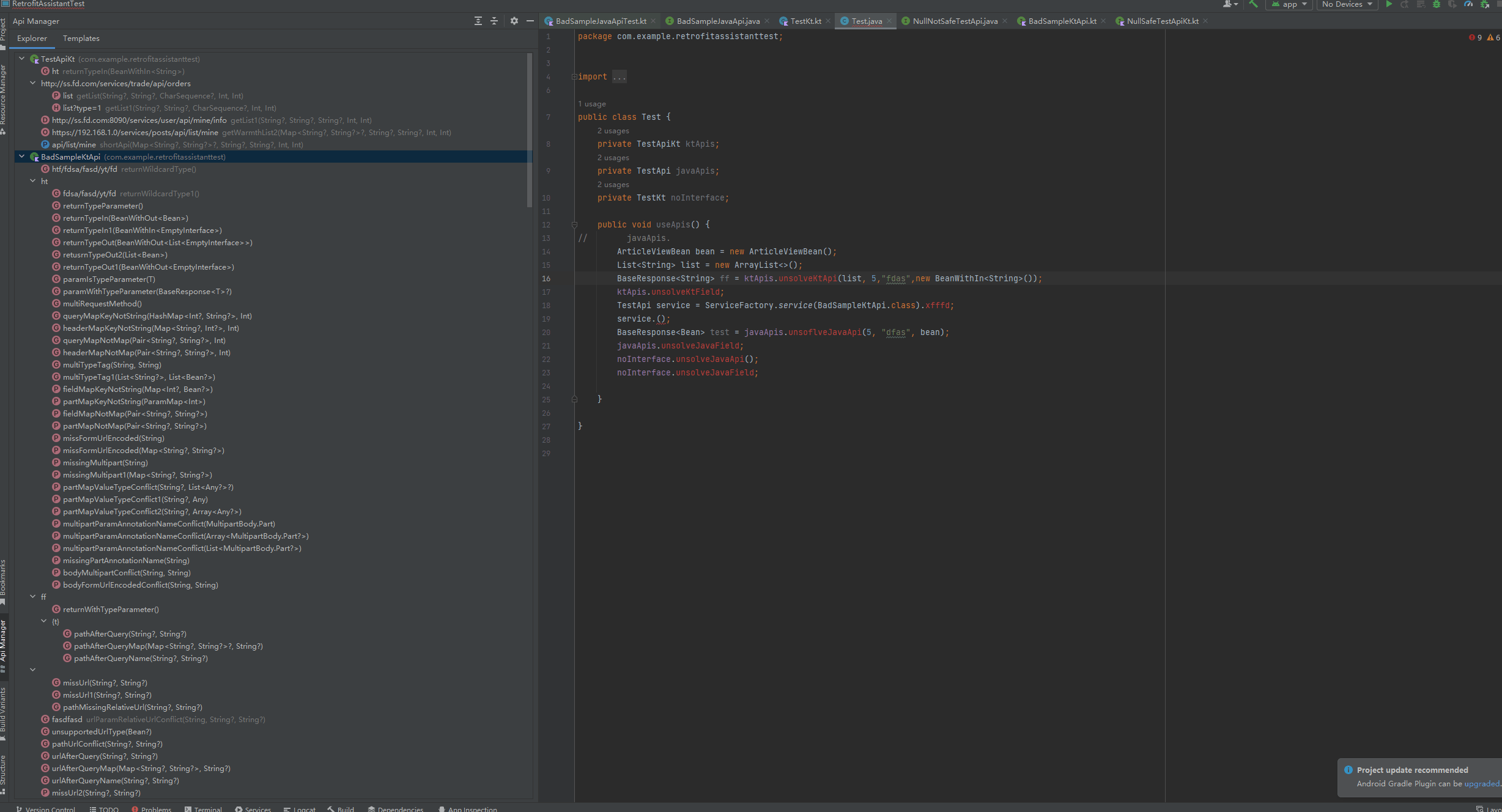Click the Collapse All icon in Api Manager
Image resolution: width=1502 pixels, height=812 pixels.
(494, 21)
